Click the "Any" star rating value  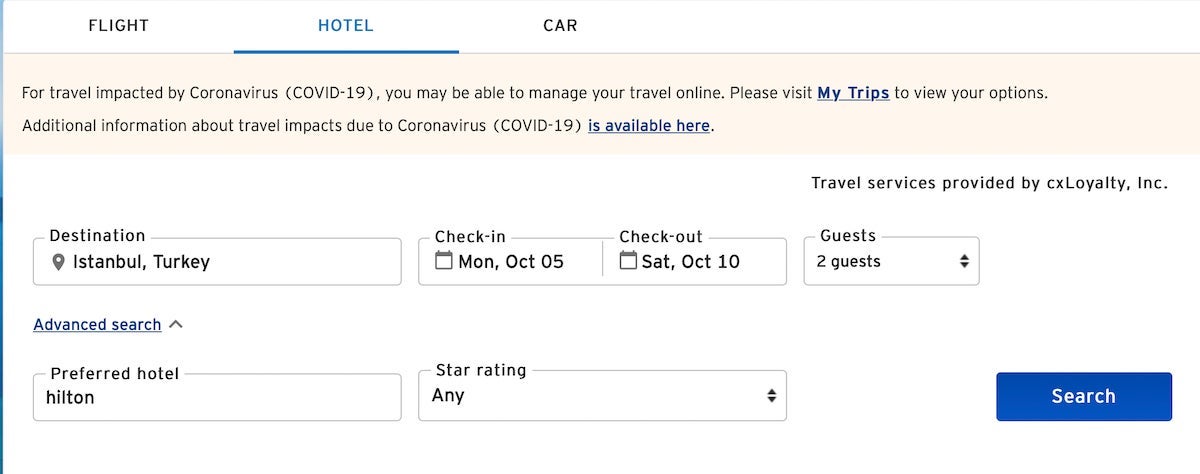448,396
